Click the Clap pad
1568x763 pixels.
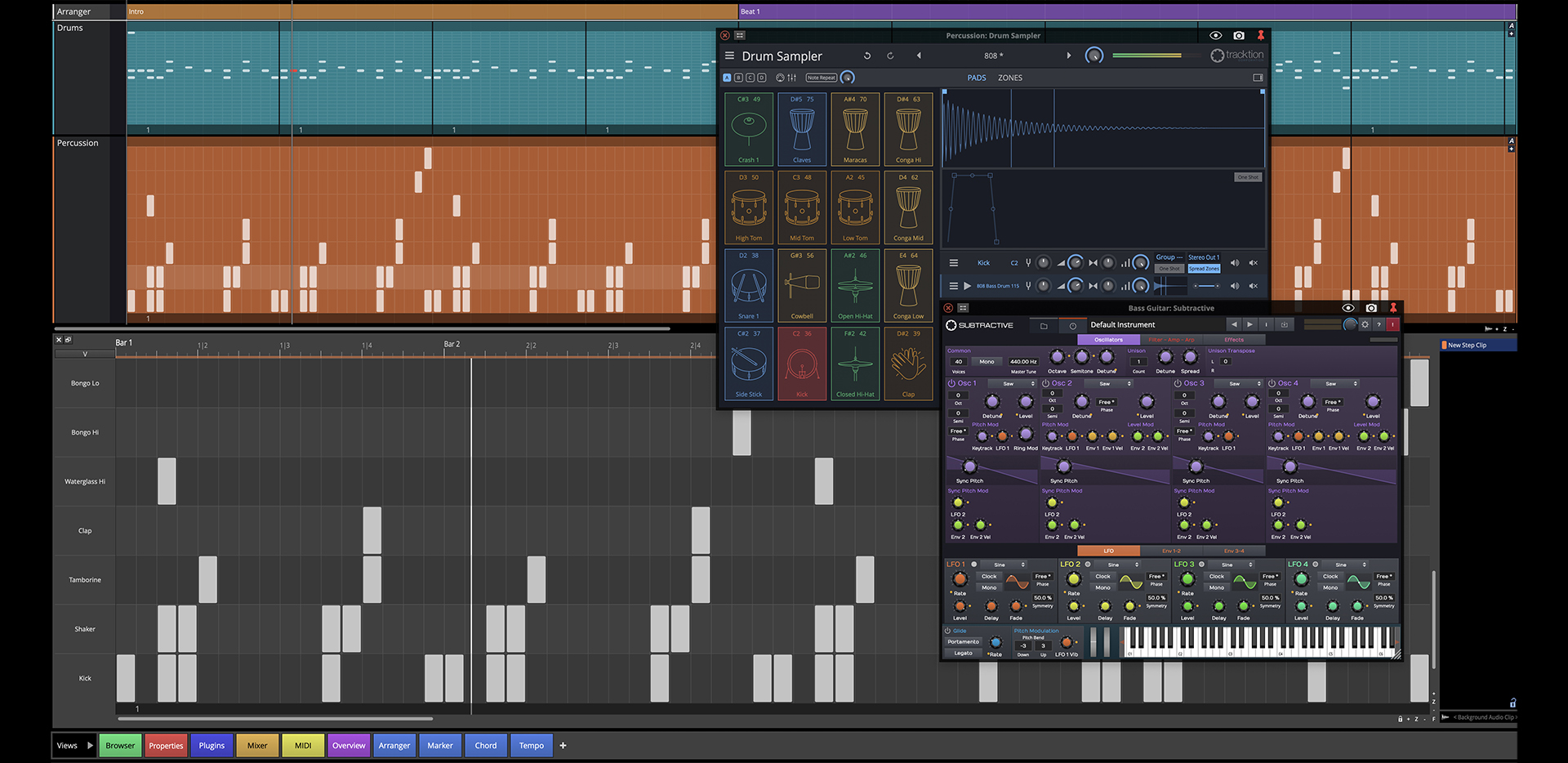[908, 363]
